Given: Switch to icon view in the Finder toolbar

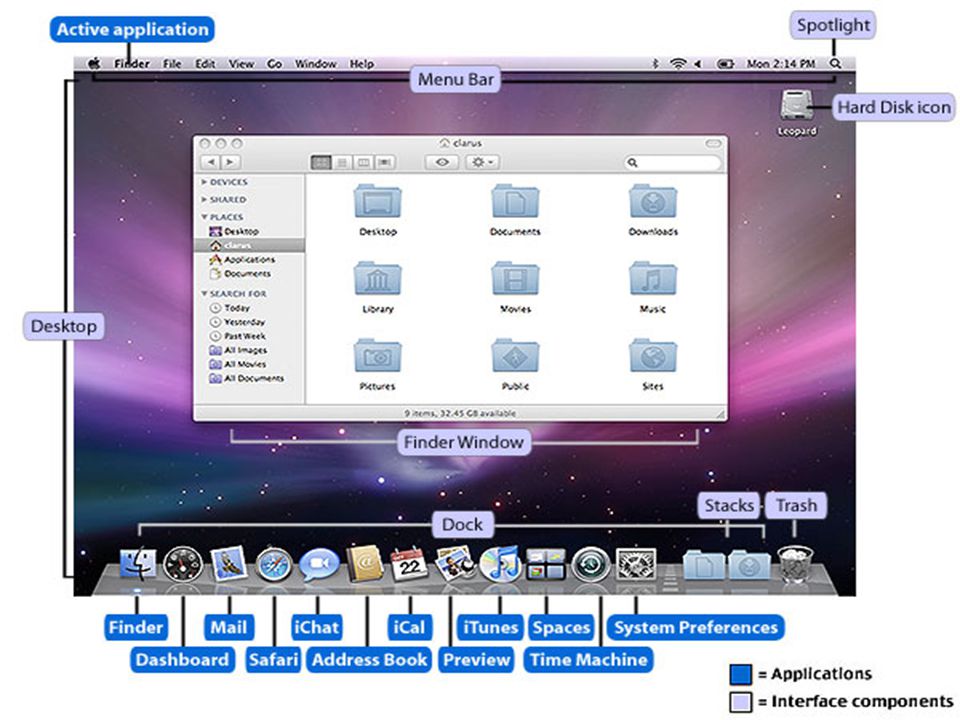Looking at the screenshot, I should click(321, 162).
